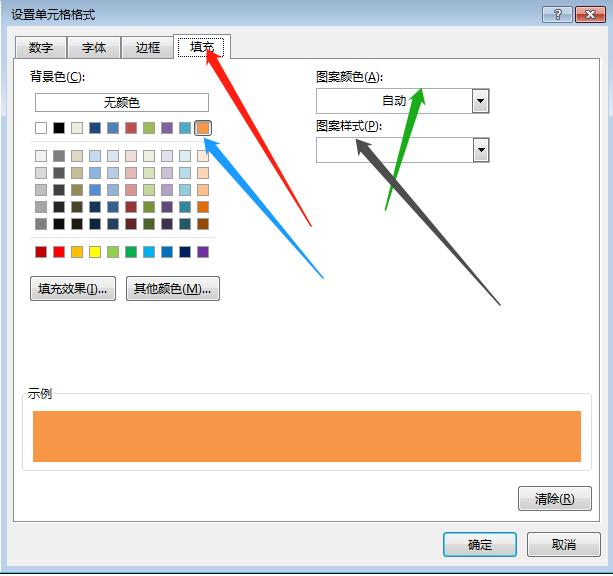
Task: Cancel with the 取消 button
Action: [563, 544]
